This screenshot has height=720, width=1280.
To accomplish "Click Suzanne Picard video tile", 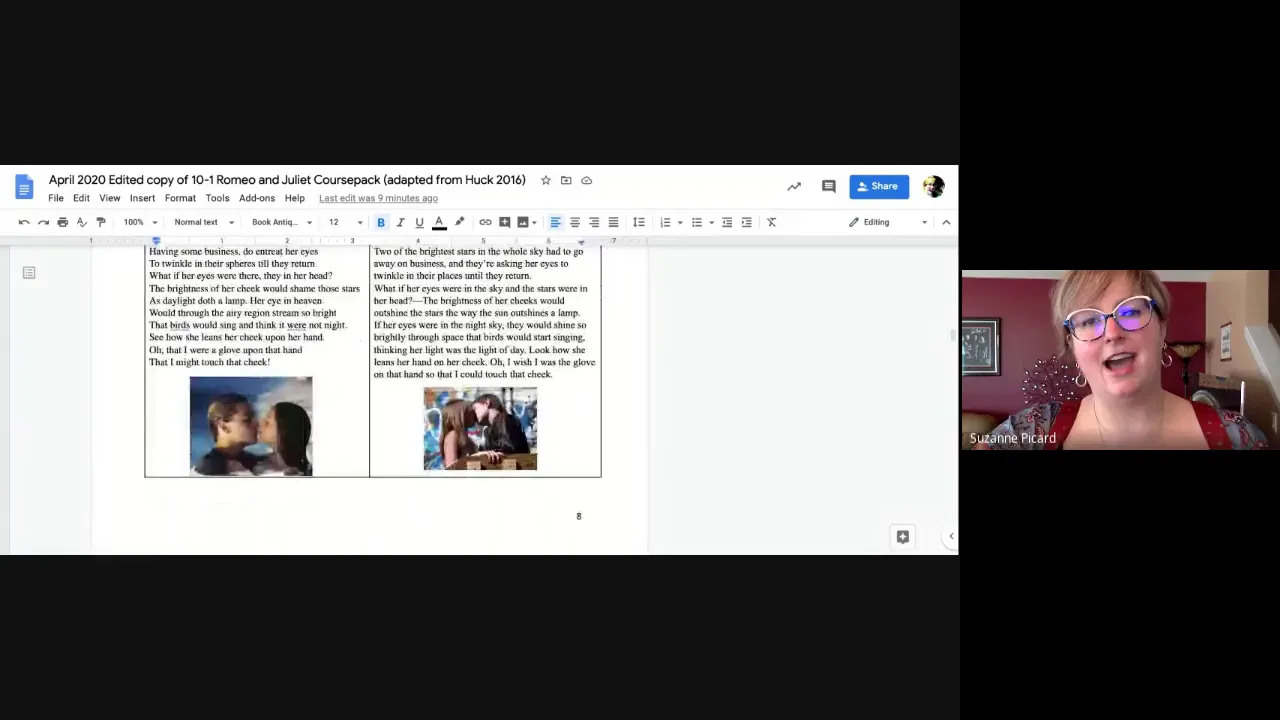I will (x=1120, y=359).
